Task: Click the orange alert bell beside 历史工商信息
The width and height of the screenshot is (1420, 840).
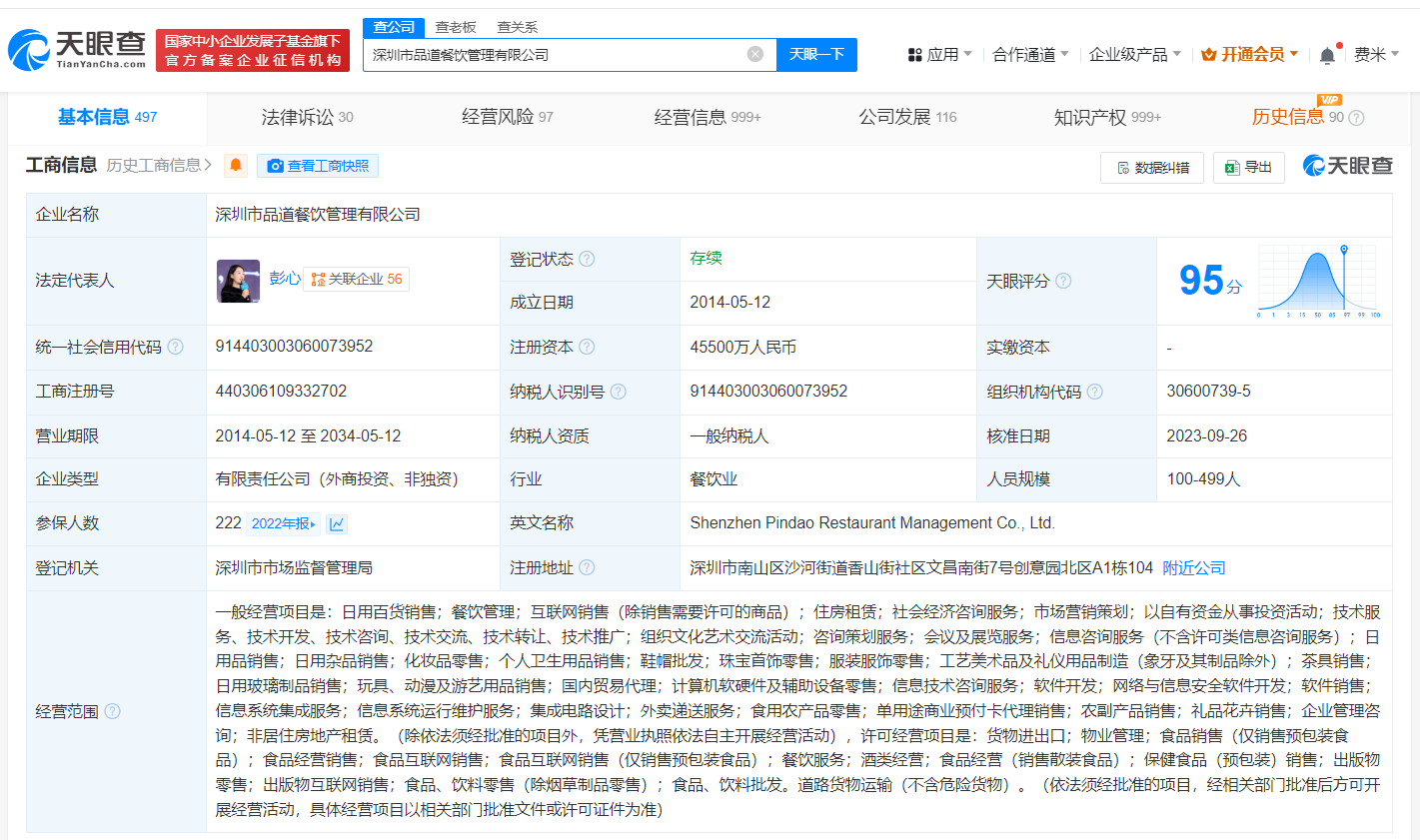Action: coord(236,166)
